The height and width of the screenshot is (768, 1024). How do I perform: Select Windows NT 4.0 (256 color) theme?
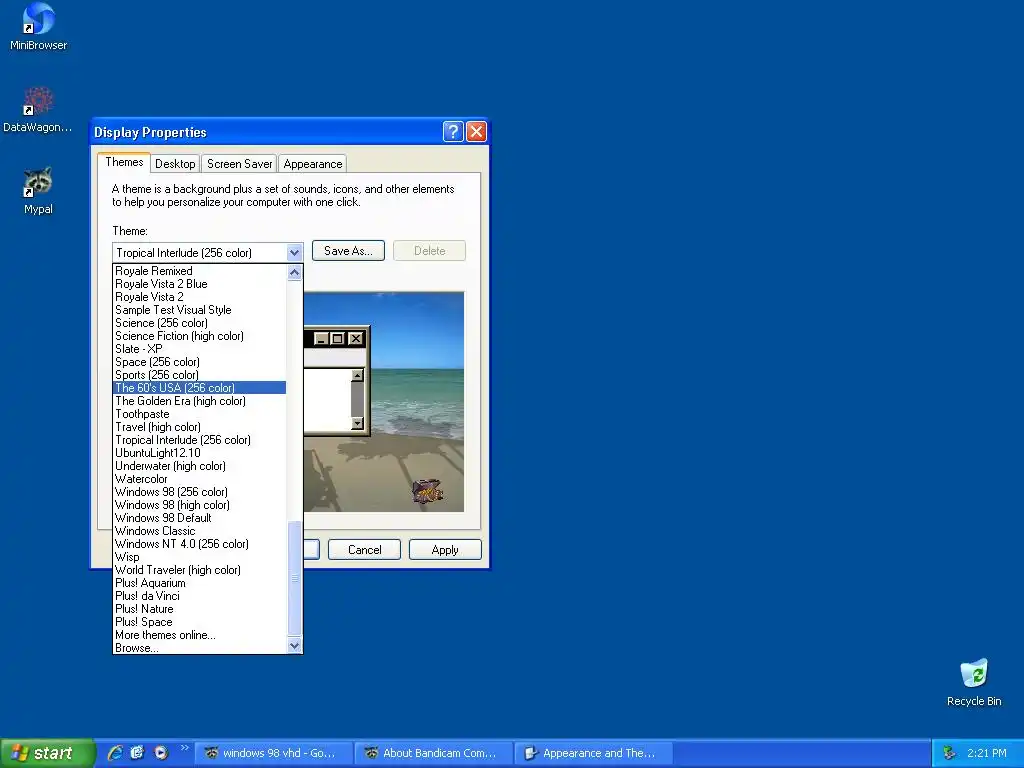(200, 544)
